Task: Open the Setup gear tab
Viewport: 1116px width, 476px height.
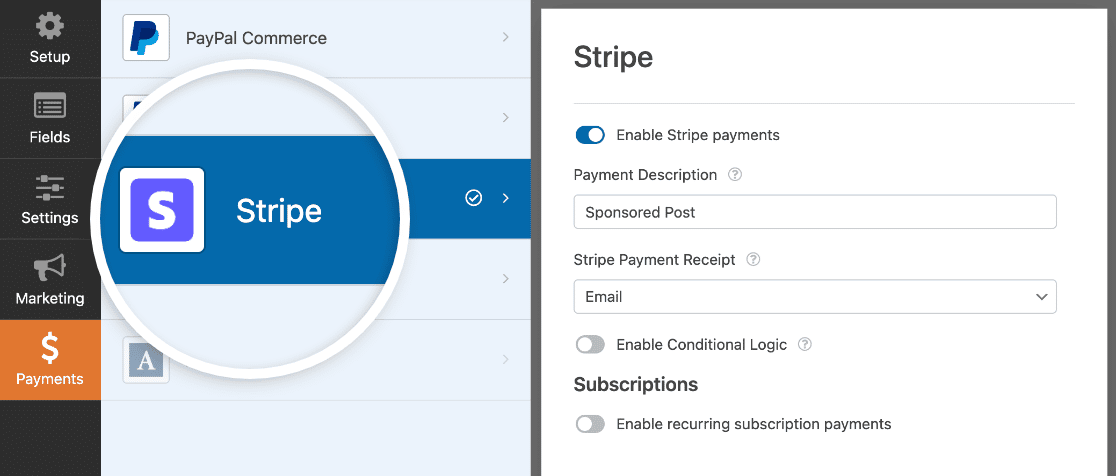Action: [50, 39]
